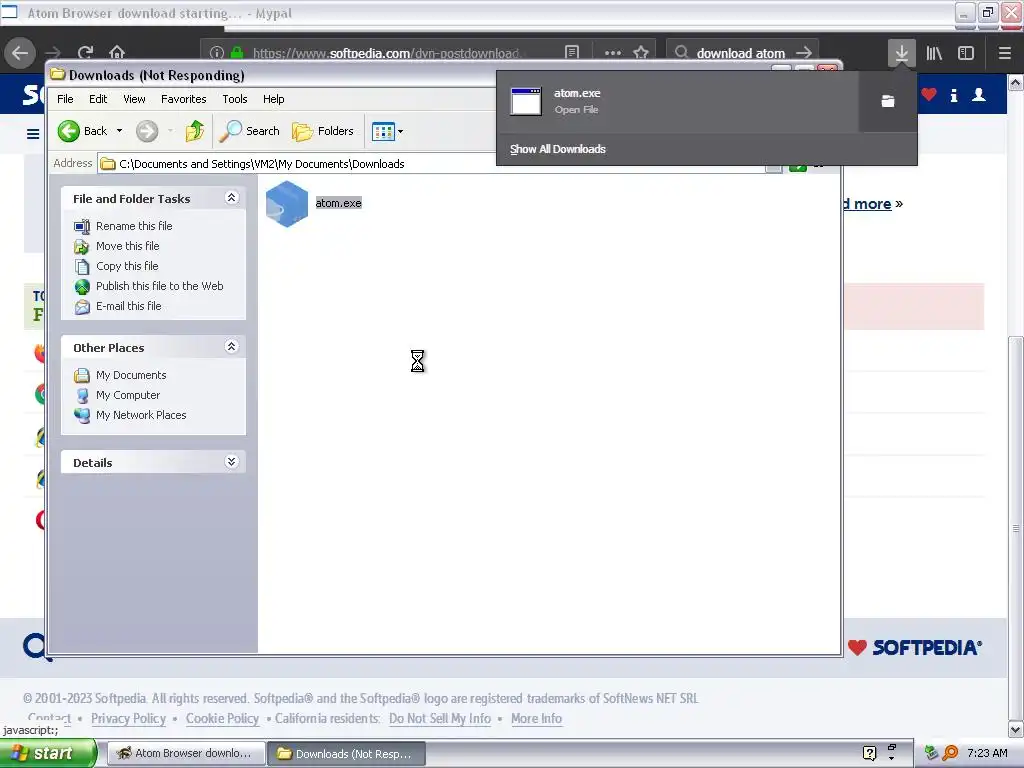Collapse the File and Folder Tasks panel

point(231,197)
